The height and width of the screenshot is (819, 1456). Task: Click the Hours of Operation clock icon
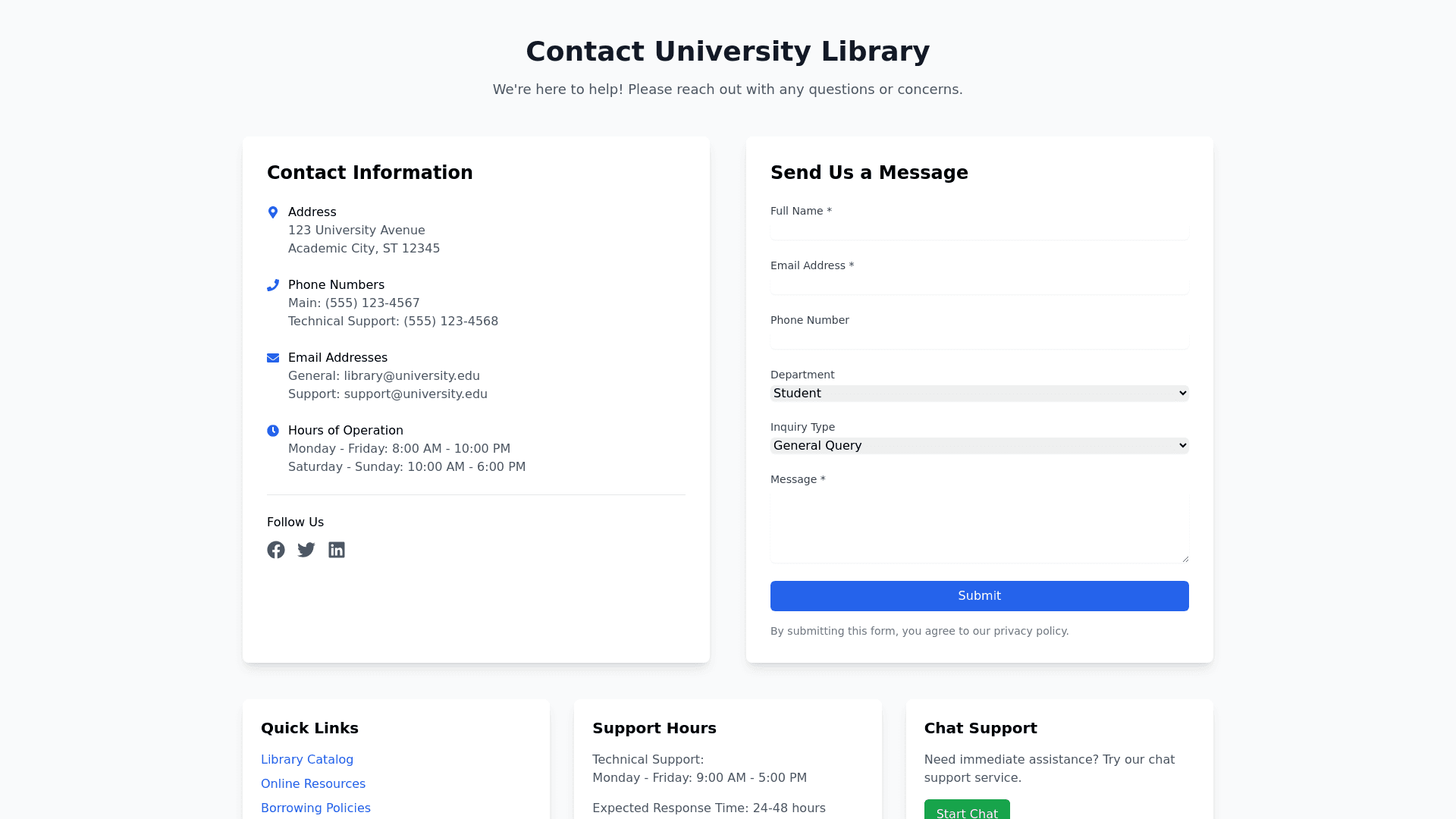click(x=273, y=431)
